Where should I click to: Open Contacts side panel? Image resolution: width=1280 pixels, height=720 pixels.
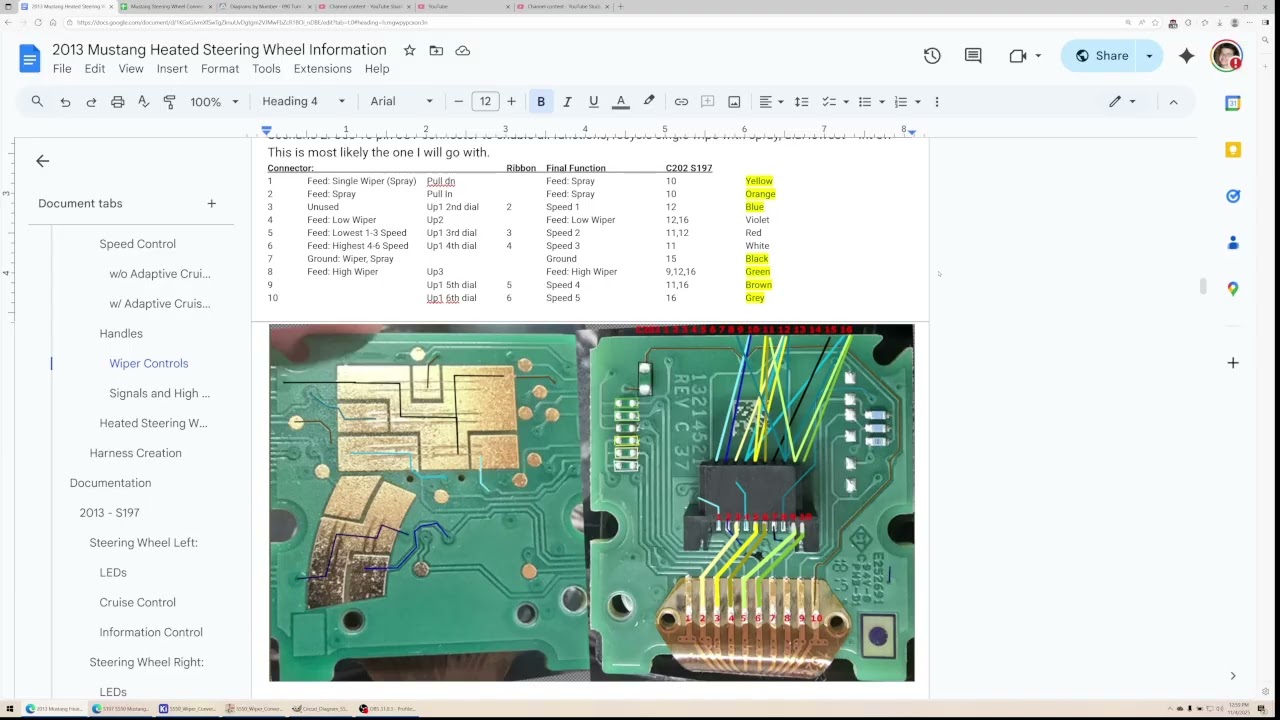tap(1233, 243)
